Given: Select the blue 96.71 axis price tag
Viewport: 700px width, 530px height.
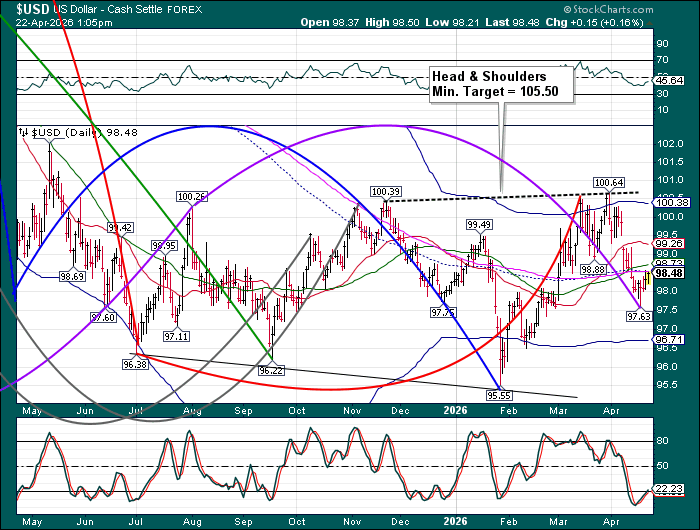Looking at the screenshot, I should coord(668,340).
